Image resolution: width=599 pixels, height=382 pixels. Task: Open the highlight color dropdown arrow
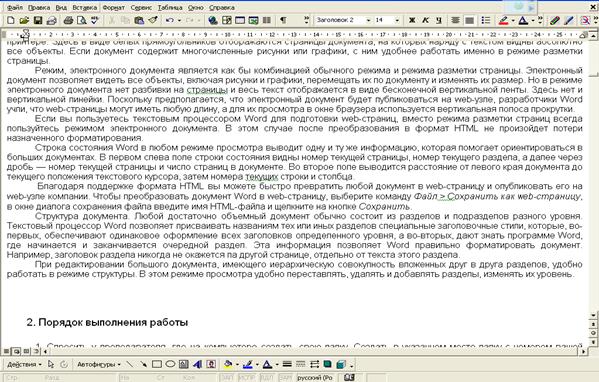click(513, 21)
